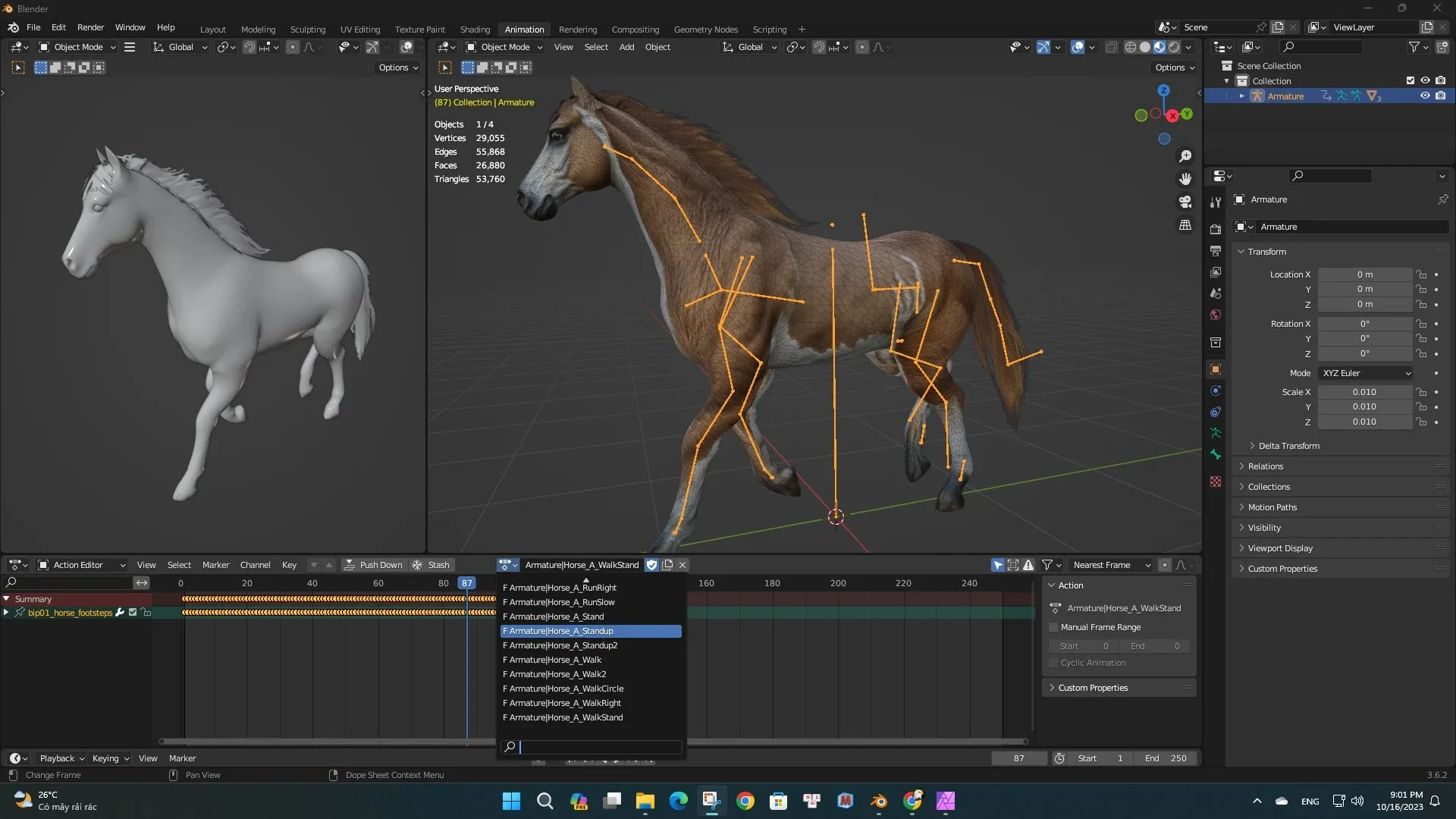Lock Location X transform
The image size is (1456, 819).
point(1422,275)
